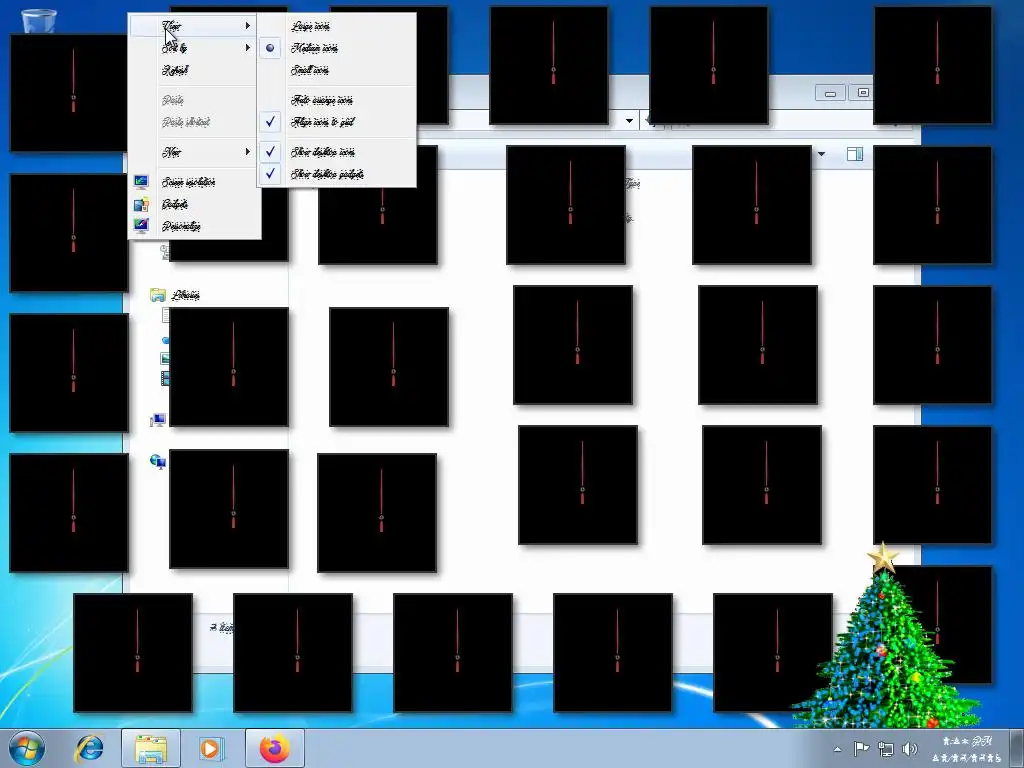Open the Recycle Bin desktop icon
1024x768 pixels.
point(39,21)
